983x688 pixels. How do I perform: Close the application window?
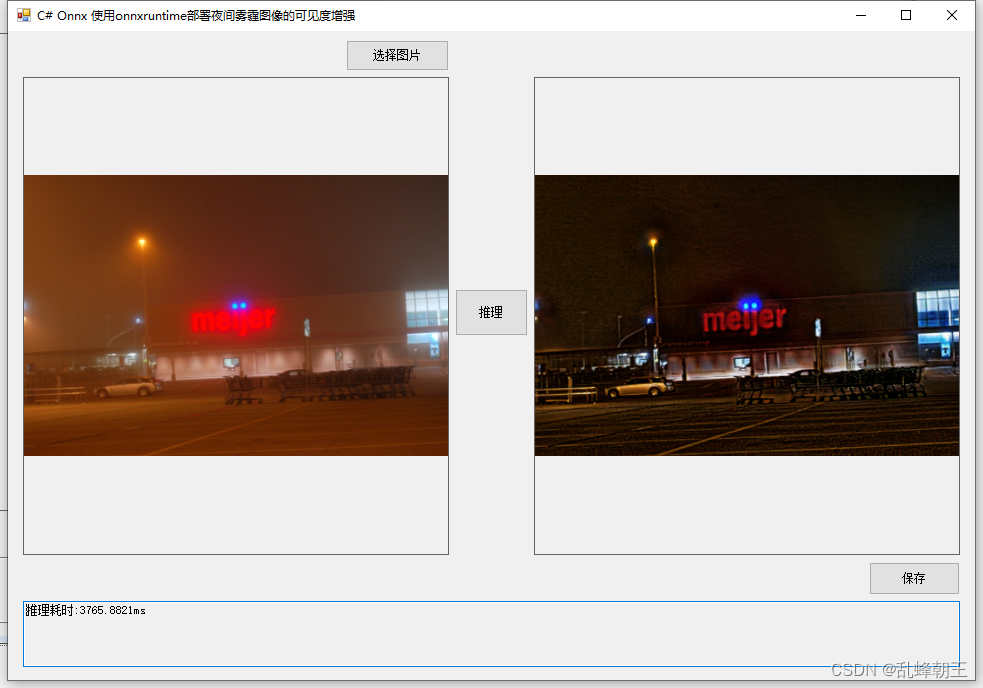(950, 14)
